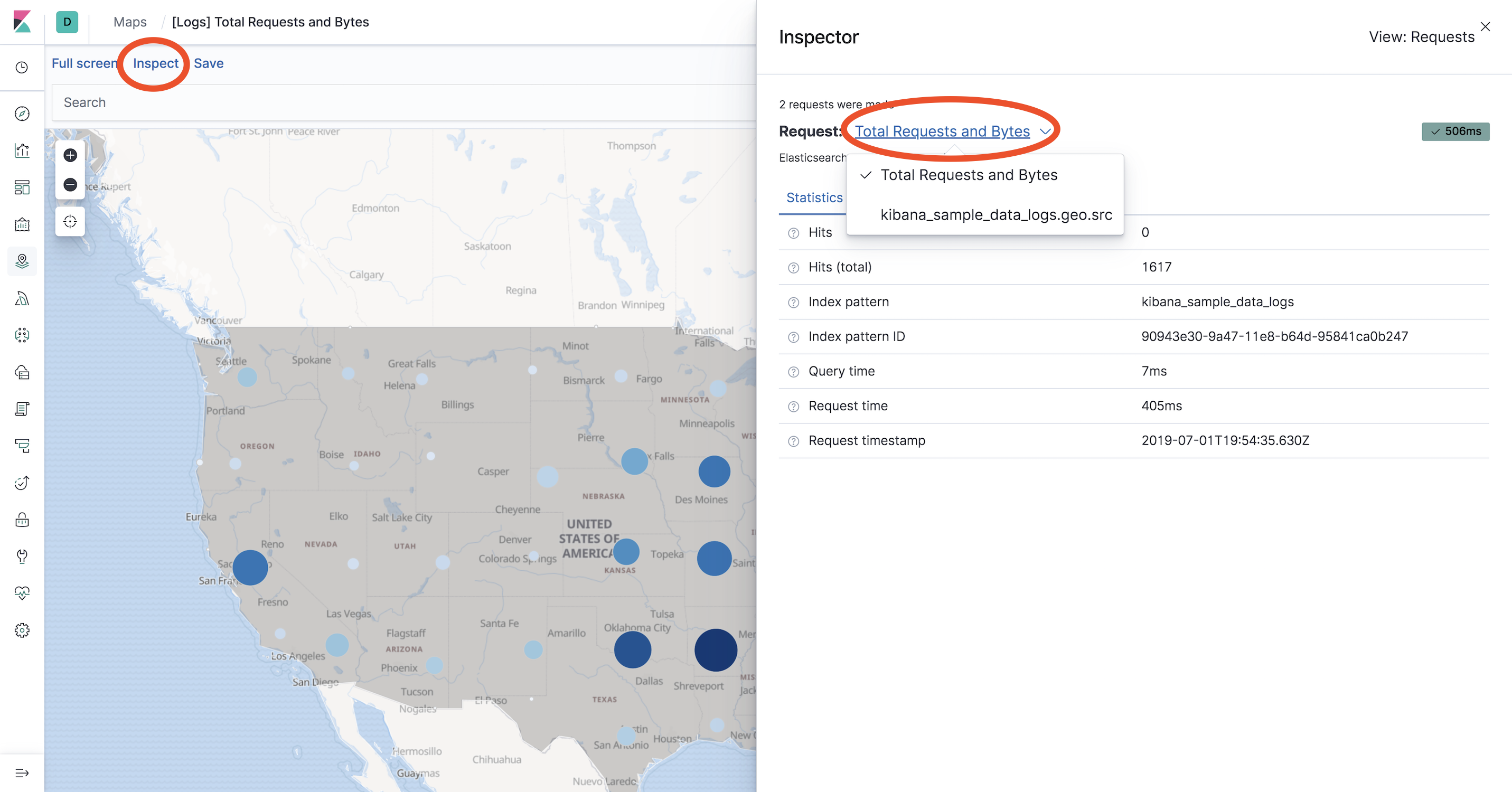Click the Inspect link
This screenshot has width=1512, height=792.
point(156,63)
